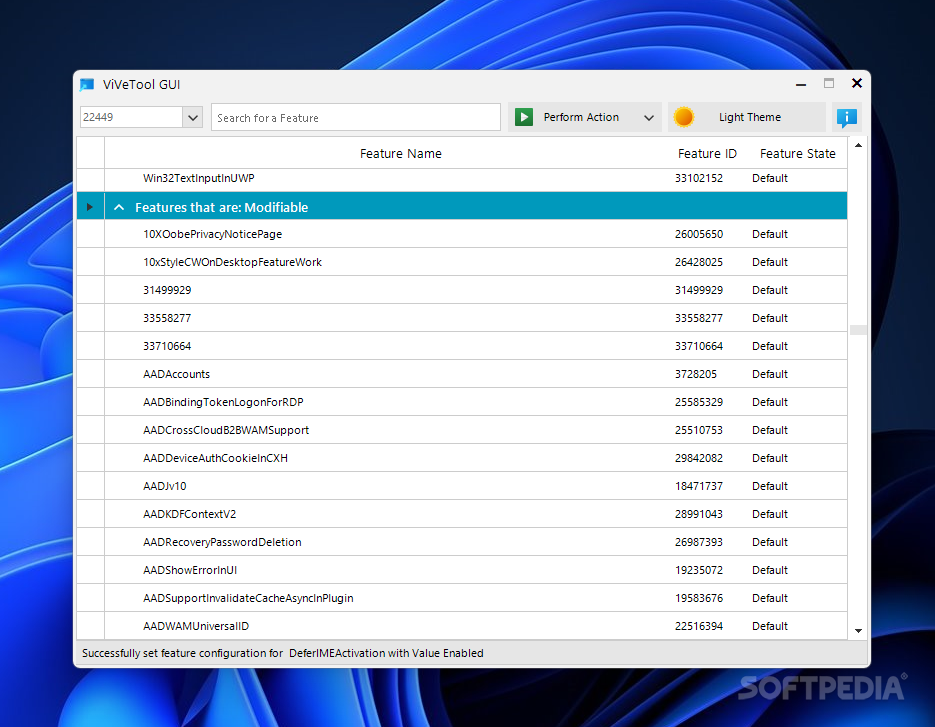Click Default state of AADJv10 row

770,487
